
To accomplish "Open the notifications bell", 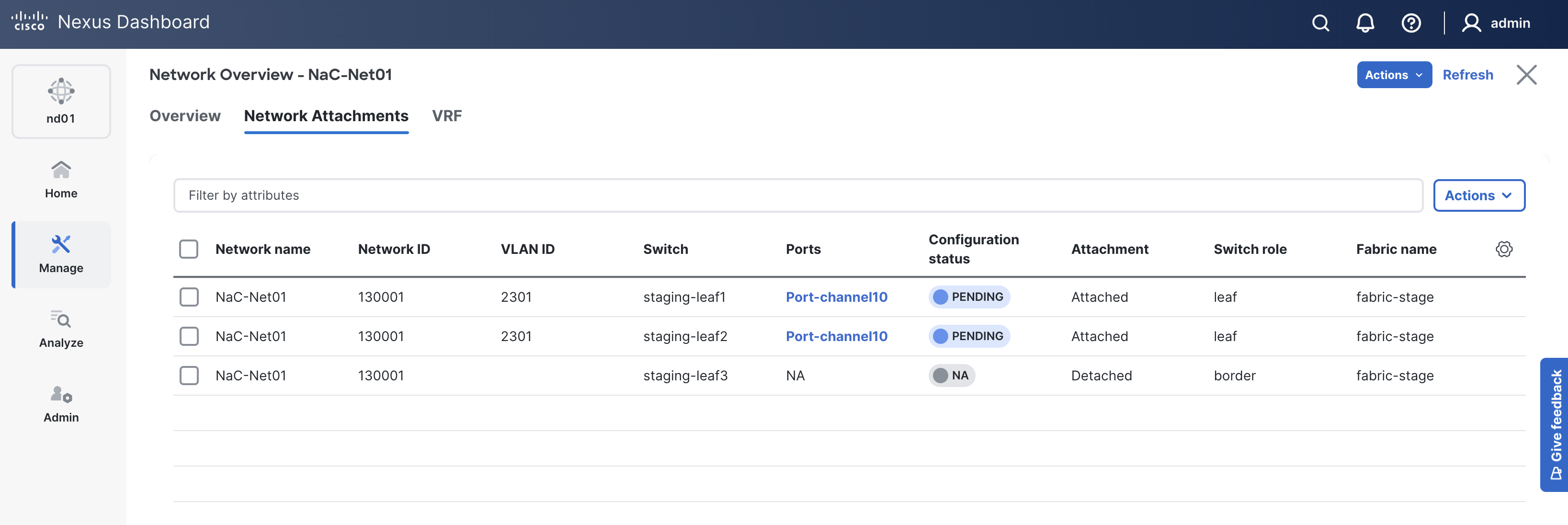I will (1365, 23).
